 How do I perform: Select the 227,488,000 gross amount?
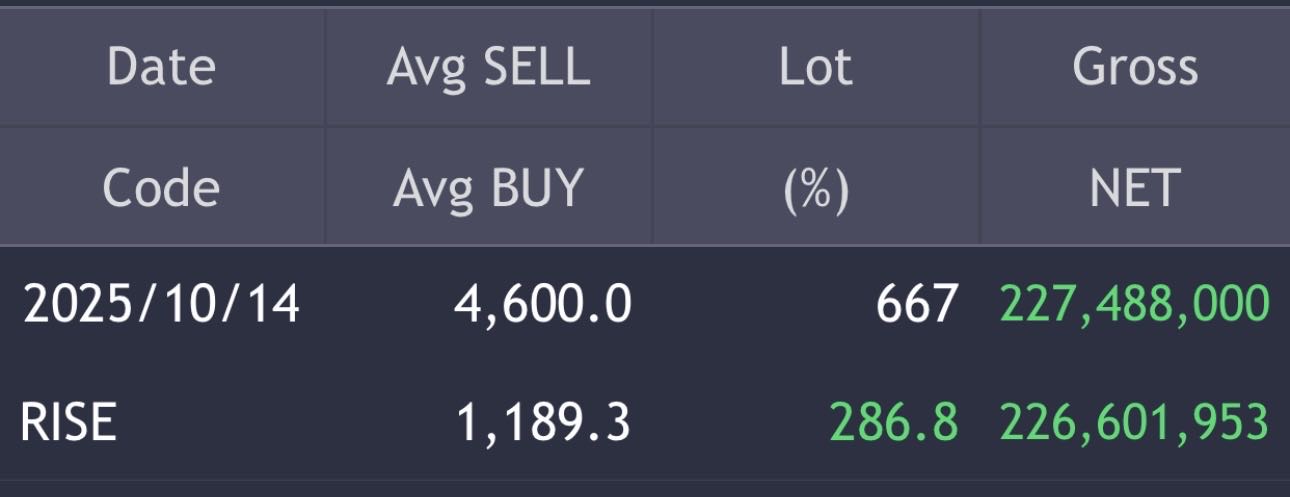1135,304
